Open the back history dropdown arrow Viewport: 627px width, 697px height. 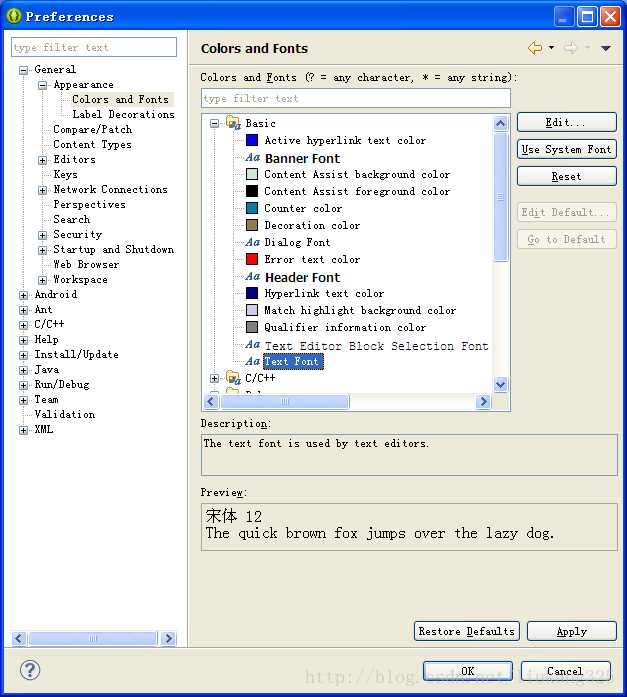(x=551, y=48)
